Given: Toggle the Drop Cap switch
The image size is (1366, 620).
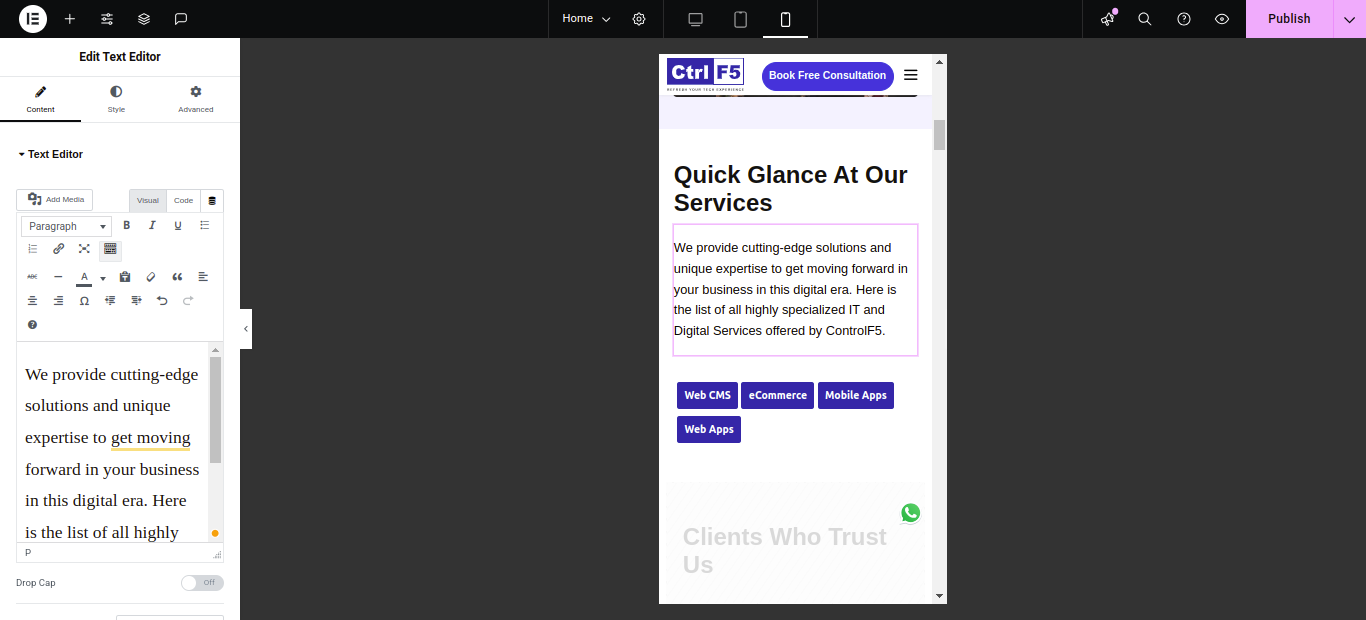Looking at the screenshot, I should 202,583.
